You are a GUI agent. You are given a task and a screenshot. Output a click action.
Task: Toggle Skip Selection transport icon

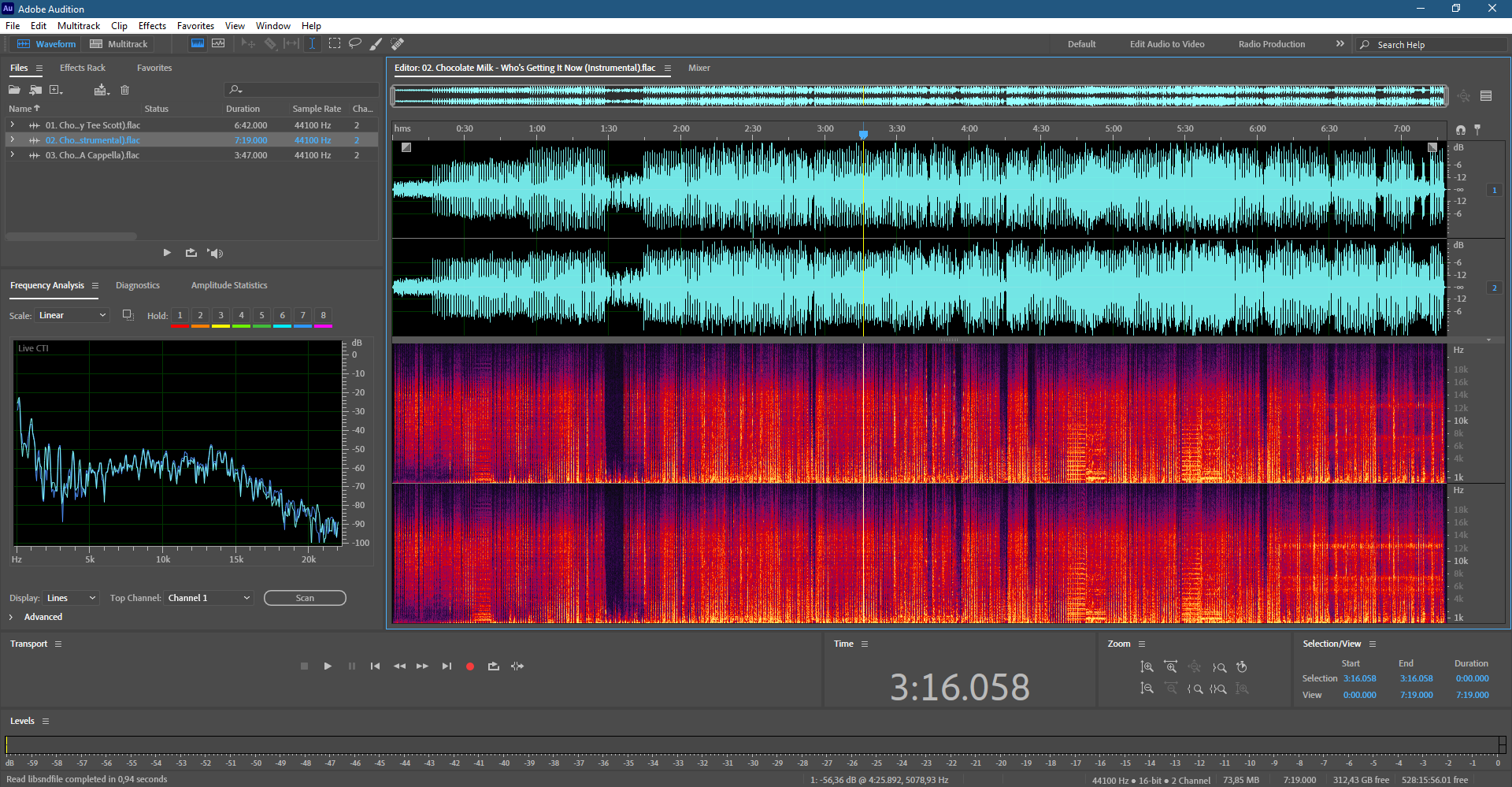(x=517, y=666)
